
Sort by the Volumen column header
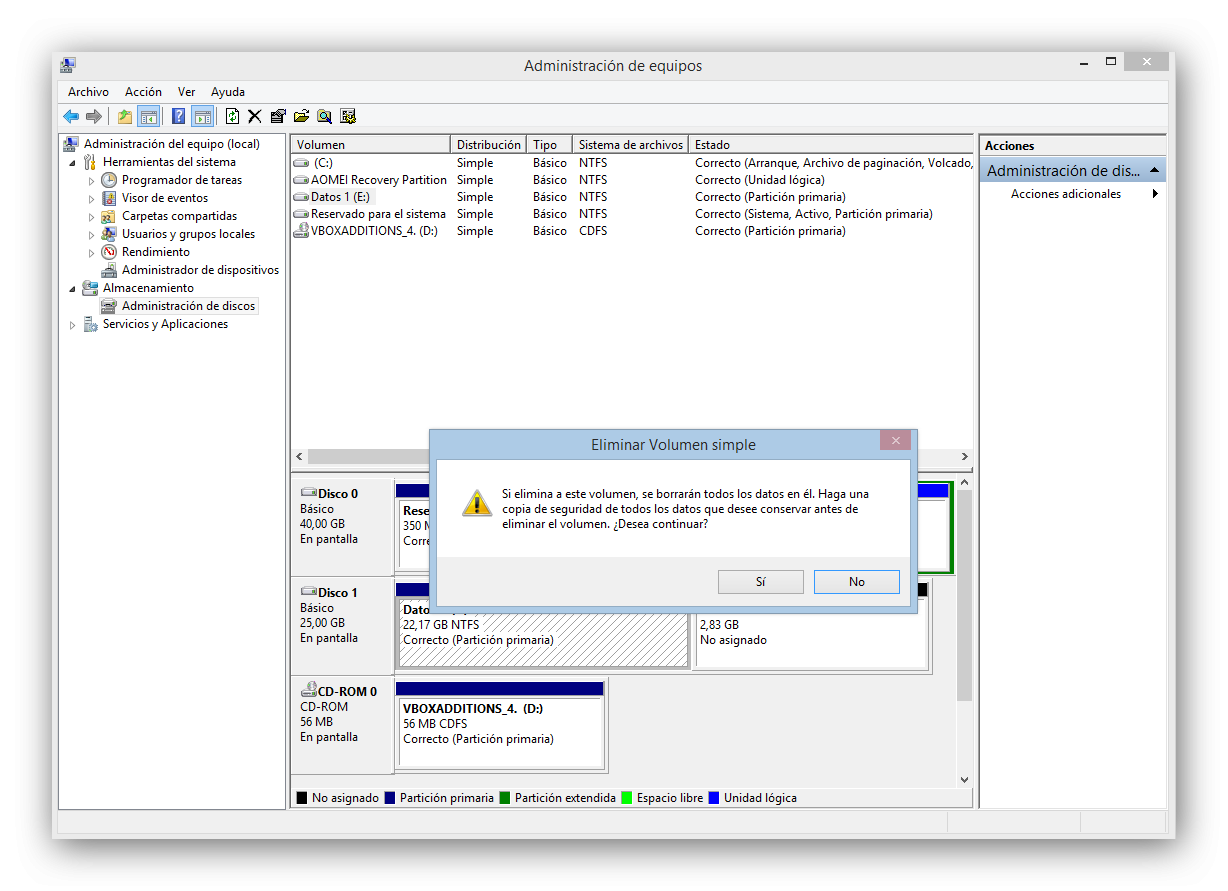(370, 145)
